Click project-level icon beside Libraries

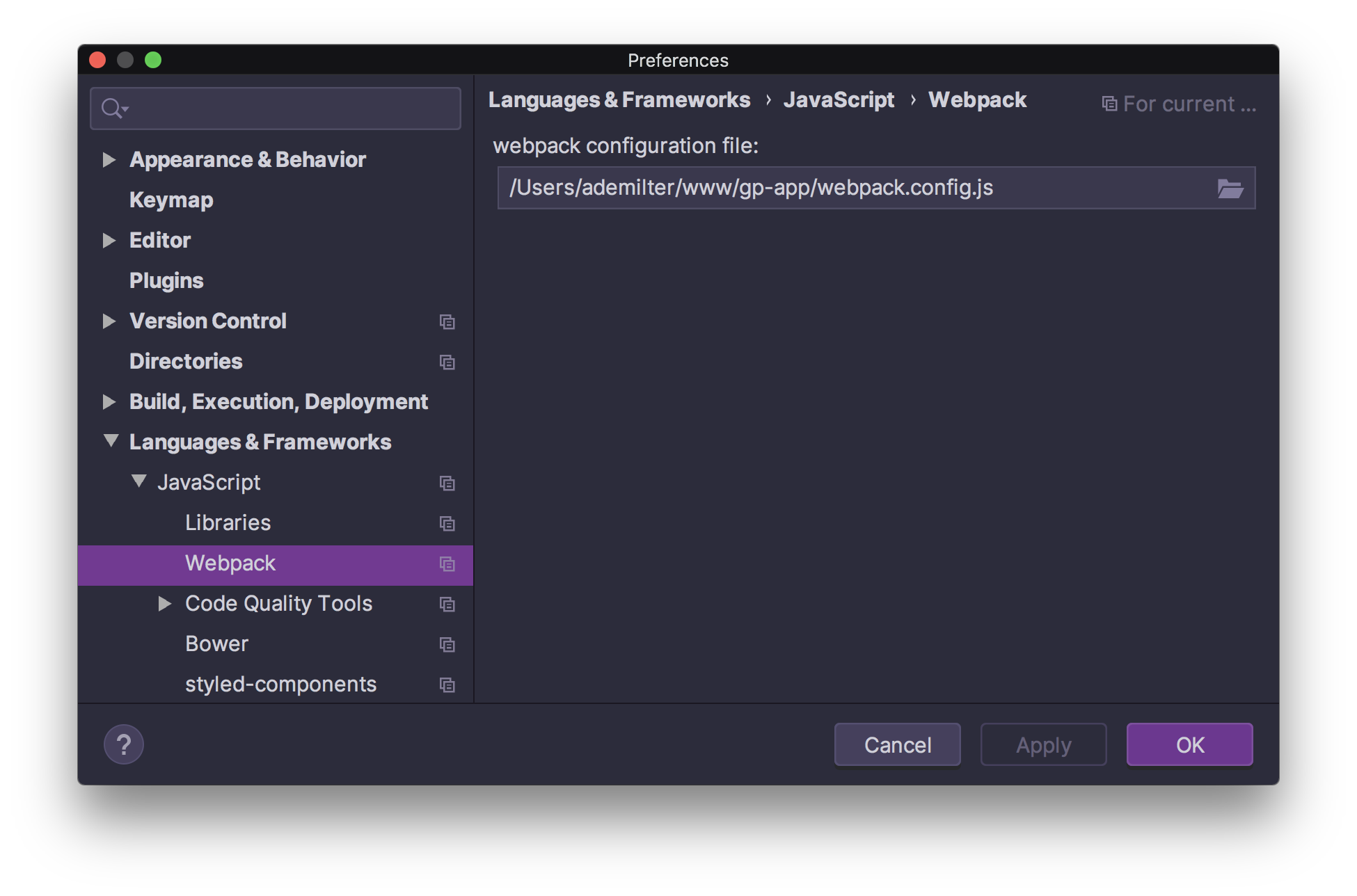pyautogui.click(x=447, y=523)
